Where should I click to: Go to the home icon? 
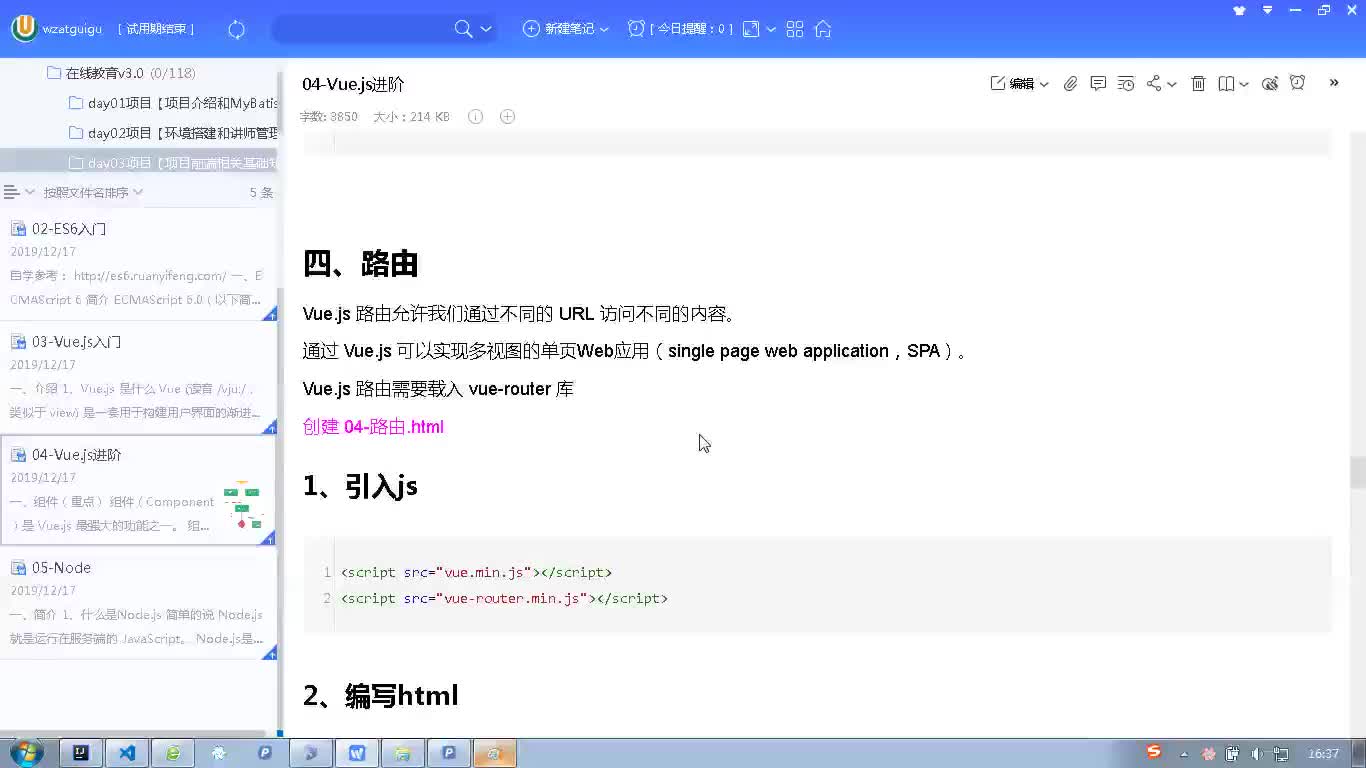point(823,29)
